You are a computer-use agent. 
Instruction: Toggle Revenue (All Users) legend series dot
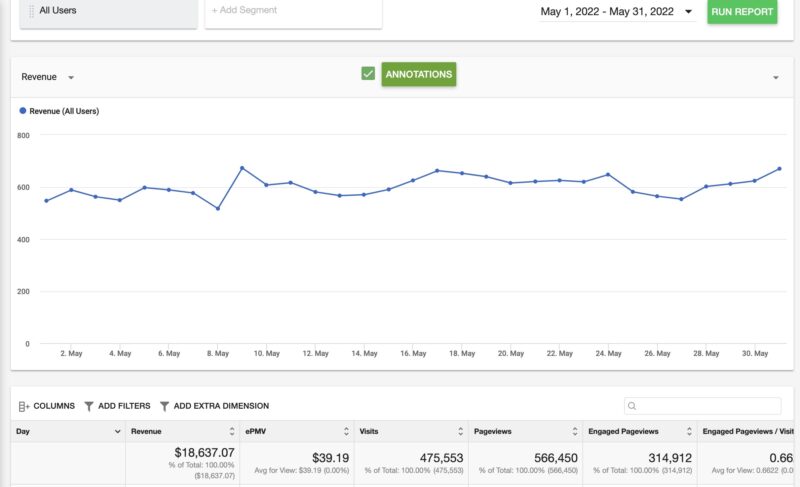tap(23, 111)
